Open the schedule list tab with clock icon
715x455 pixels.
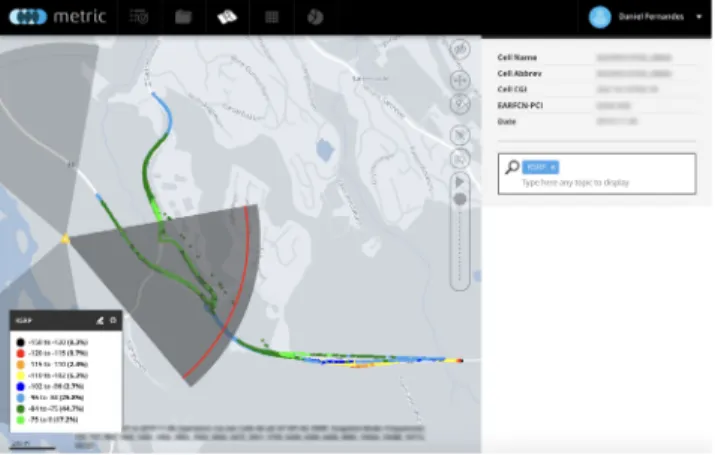point(139,17)
